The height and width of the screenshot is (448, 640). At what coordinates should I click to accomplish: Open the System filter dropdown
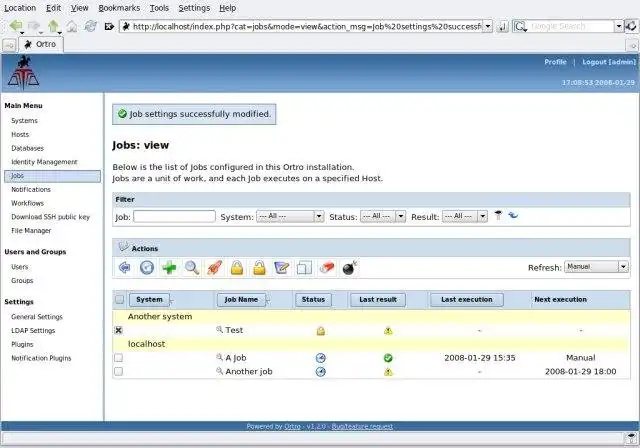290,216
